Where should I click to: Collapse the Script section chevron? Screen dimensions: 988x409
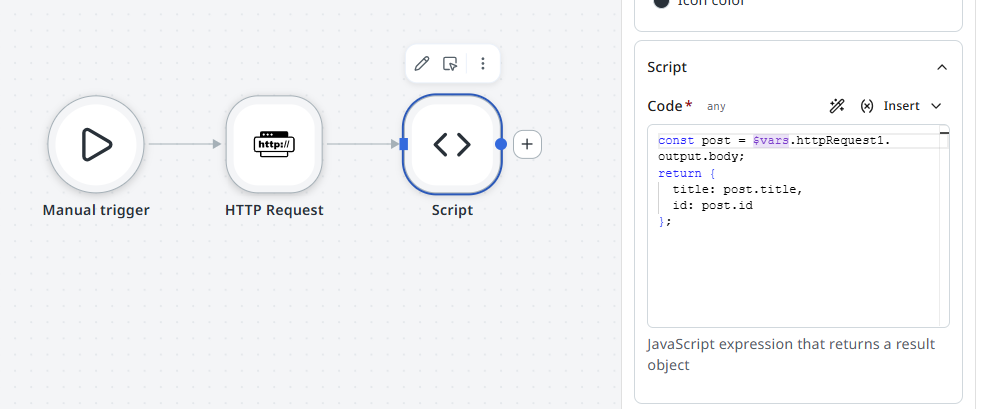(x=942, y=67)
